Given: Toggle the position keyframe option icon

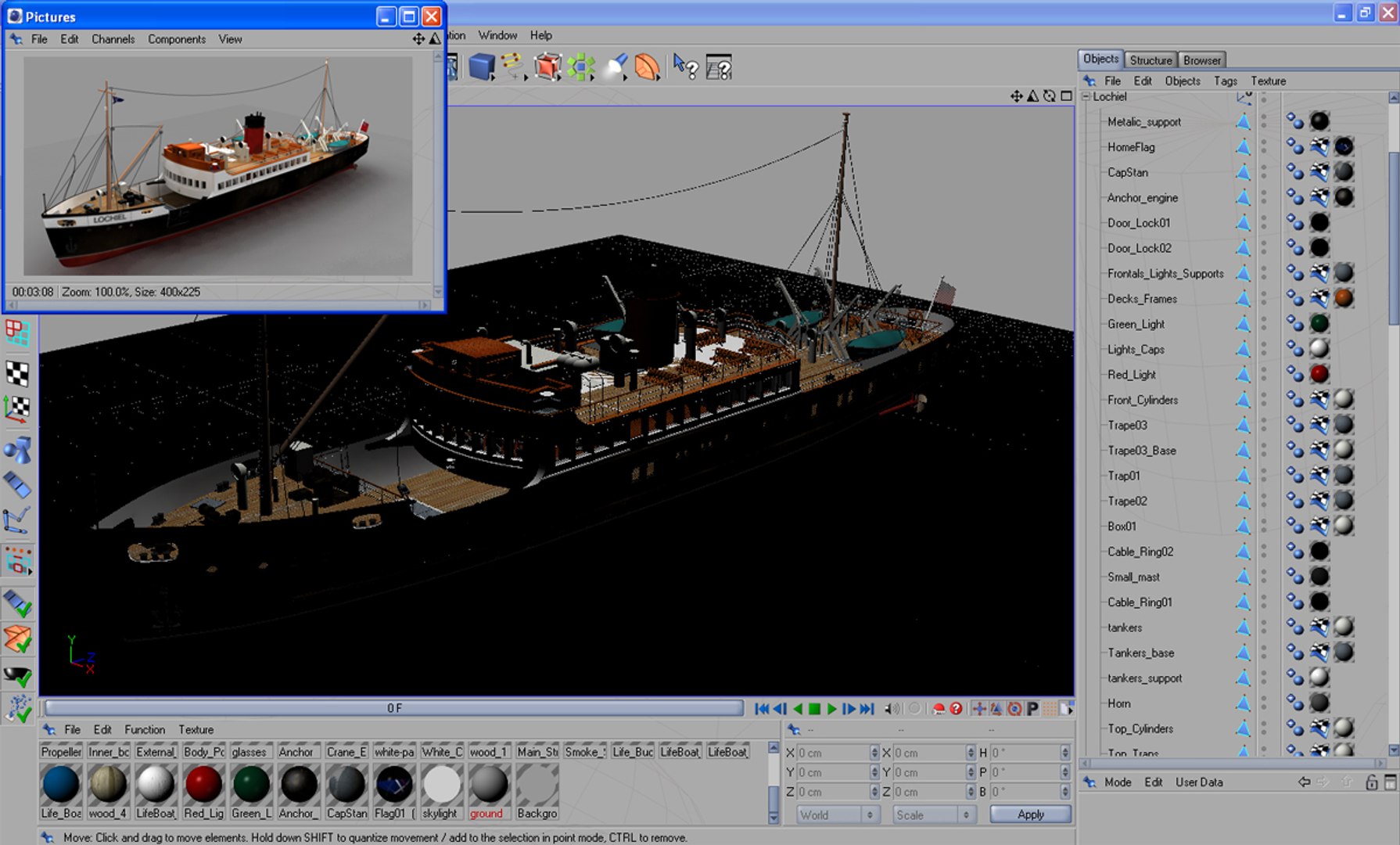Looking at the screenshot, I should click(x=978, y=709).
